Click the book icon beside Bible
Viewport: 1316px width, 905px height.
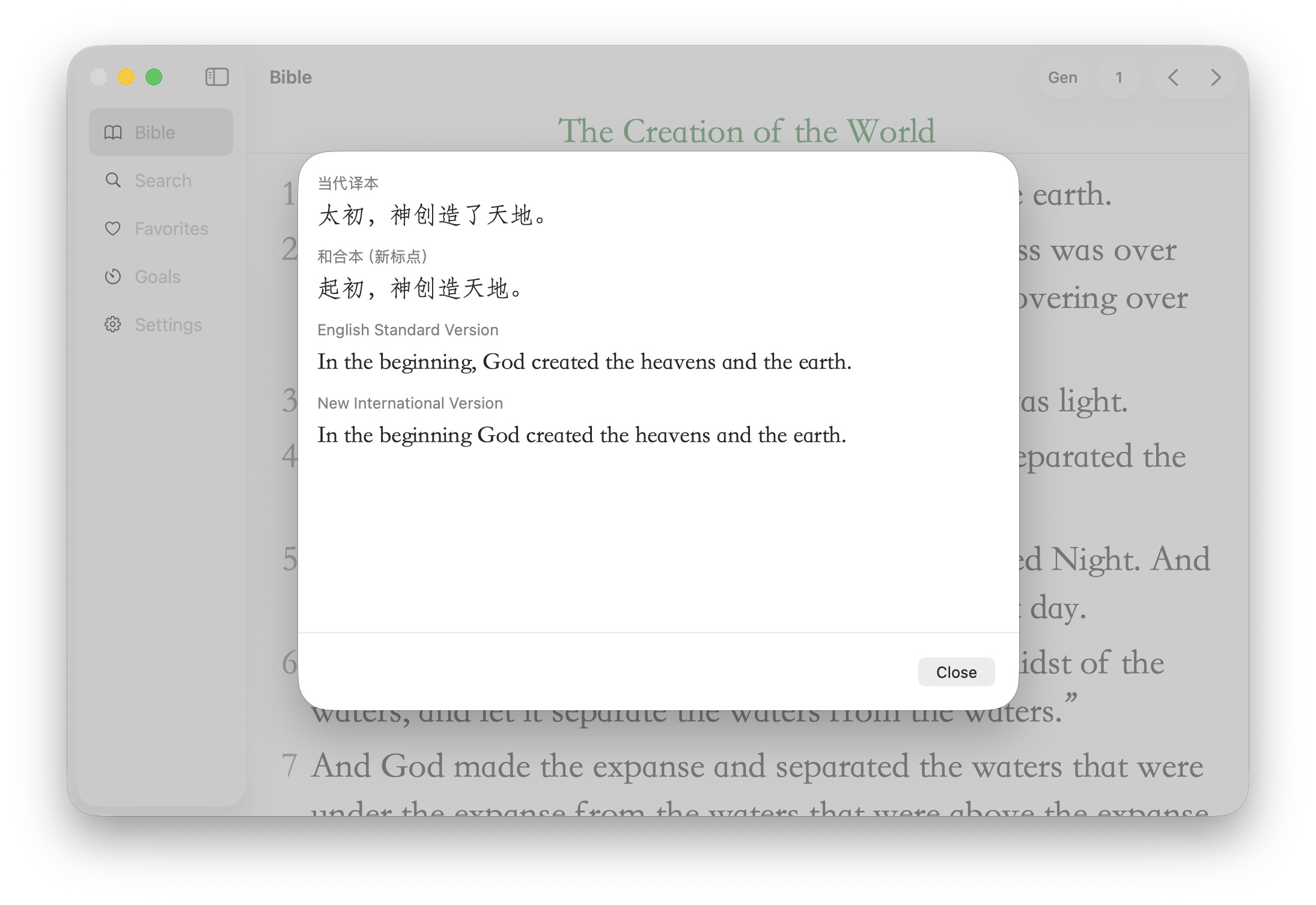coord(113,132)
